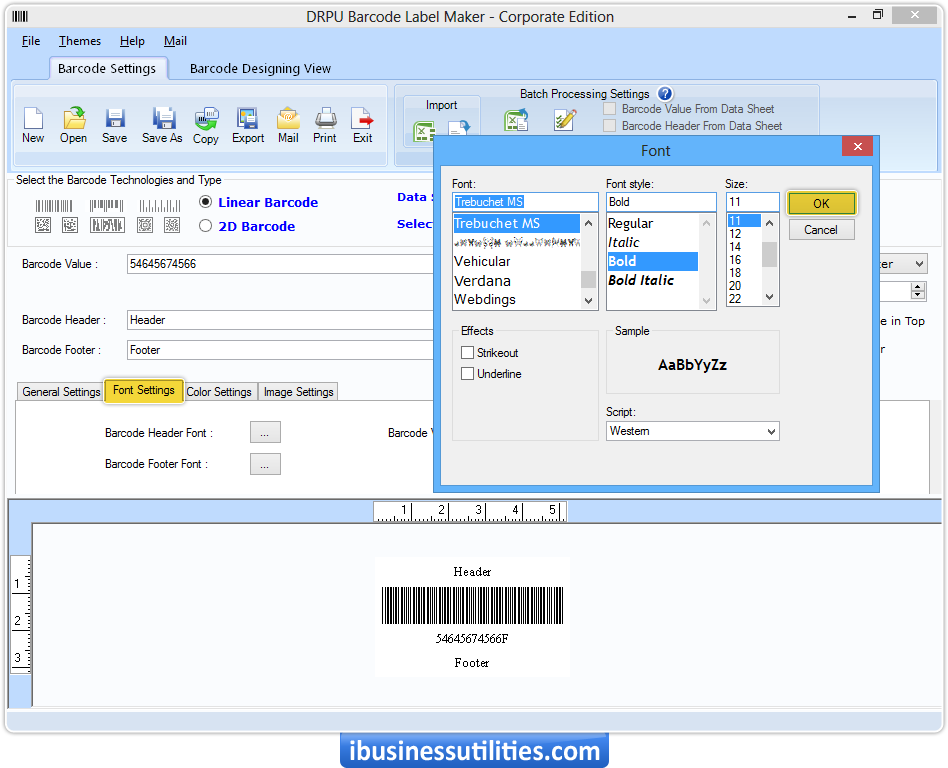Check the Underline effect box
This screenshot has width=948, height=768.
point(467,374)
